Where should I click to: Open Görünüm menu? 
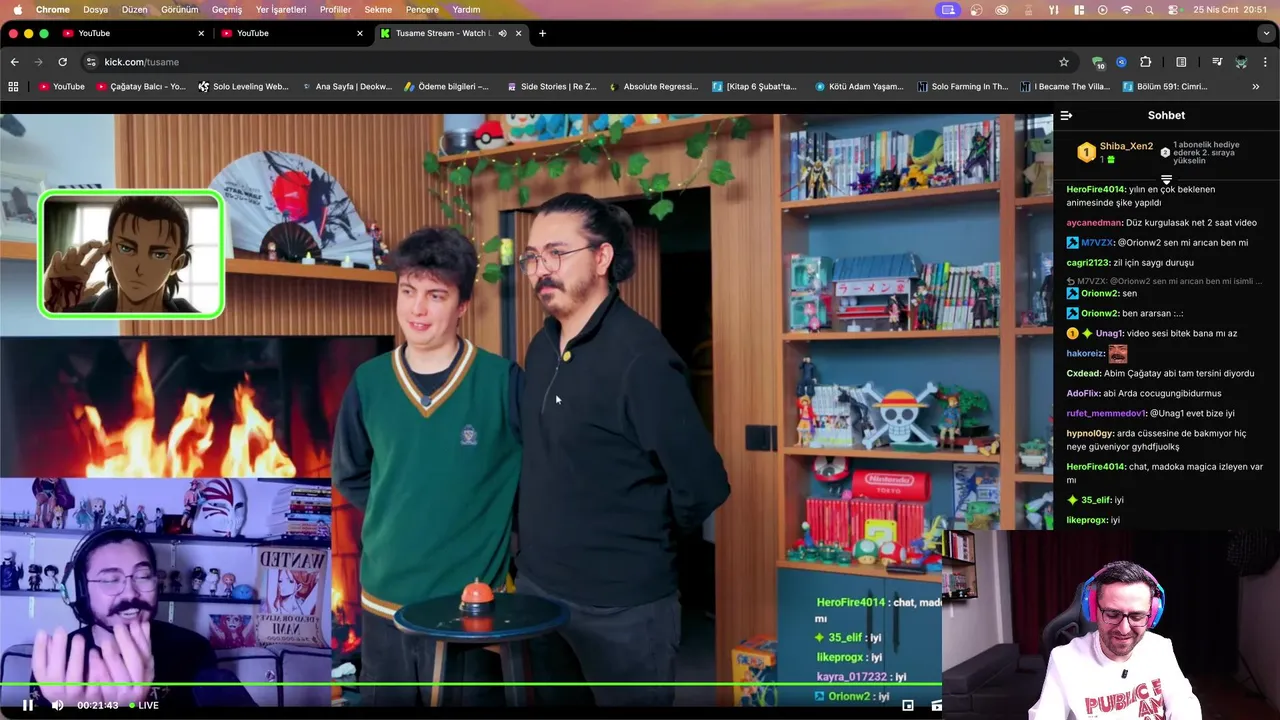[x=180, y=10]
